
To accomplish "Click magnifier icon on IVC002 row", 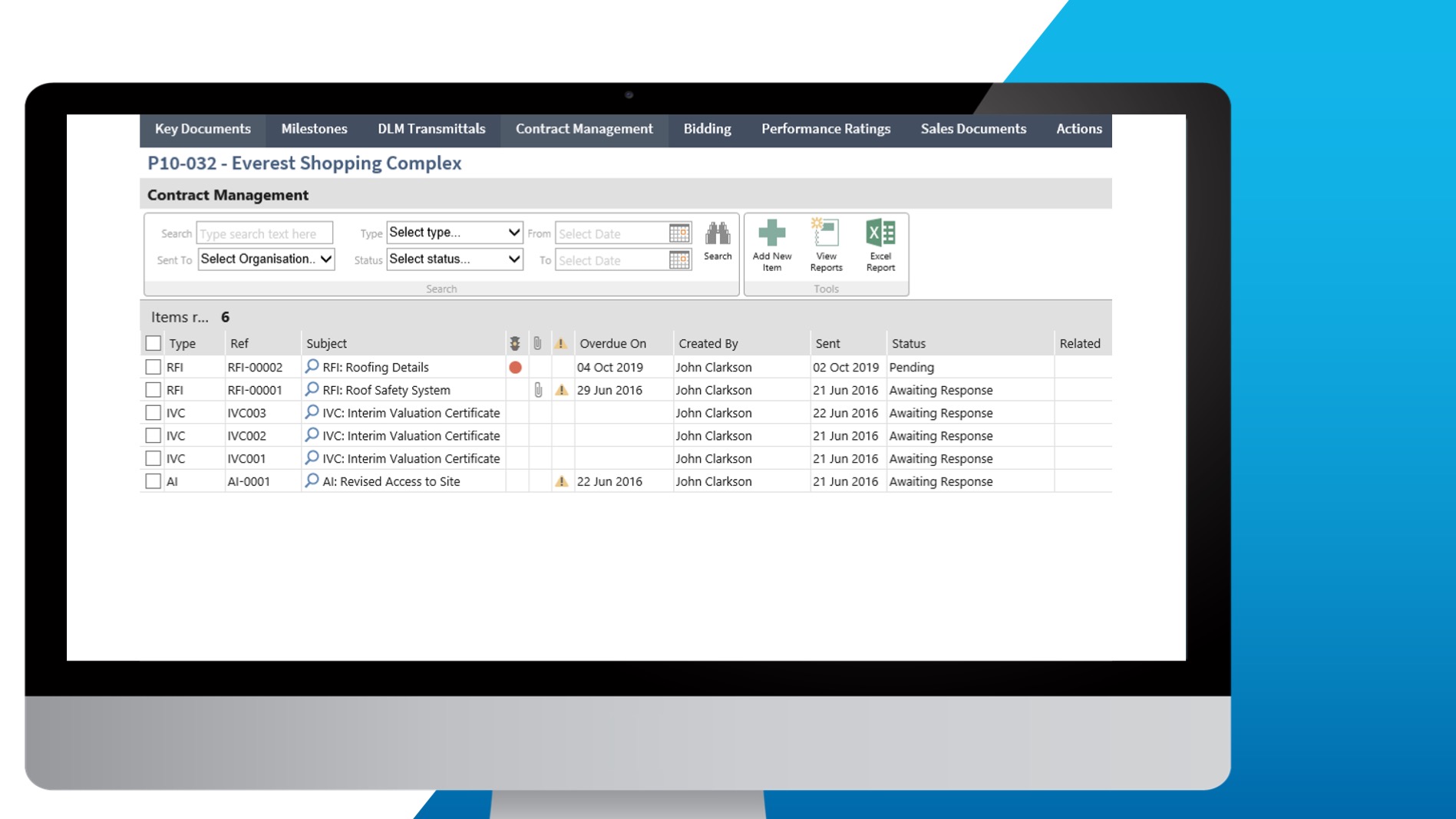I will (x=312, y=435).
